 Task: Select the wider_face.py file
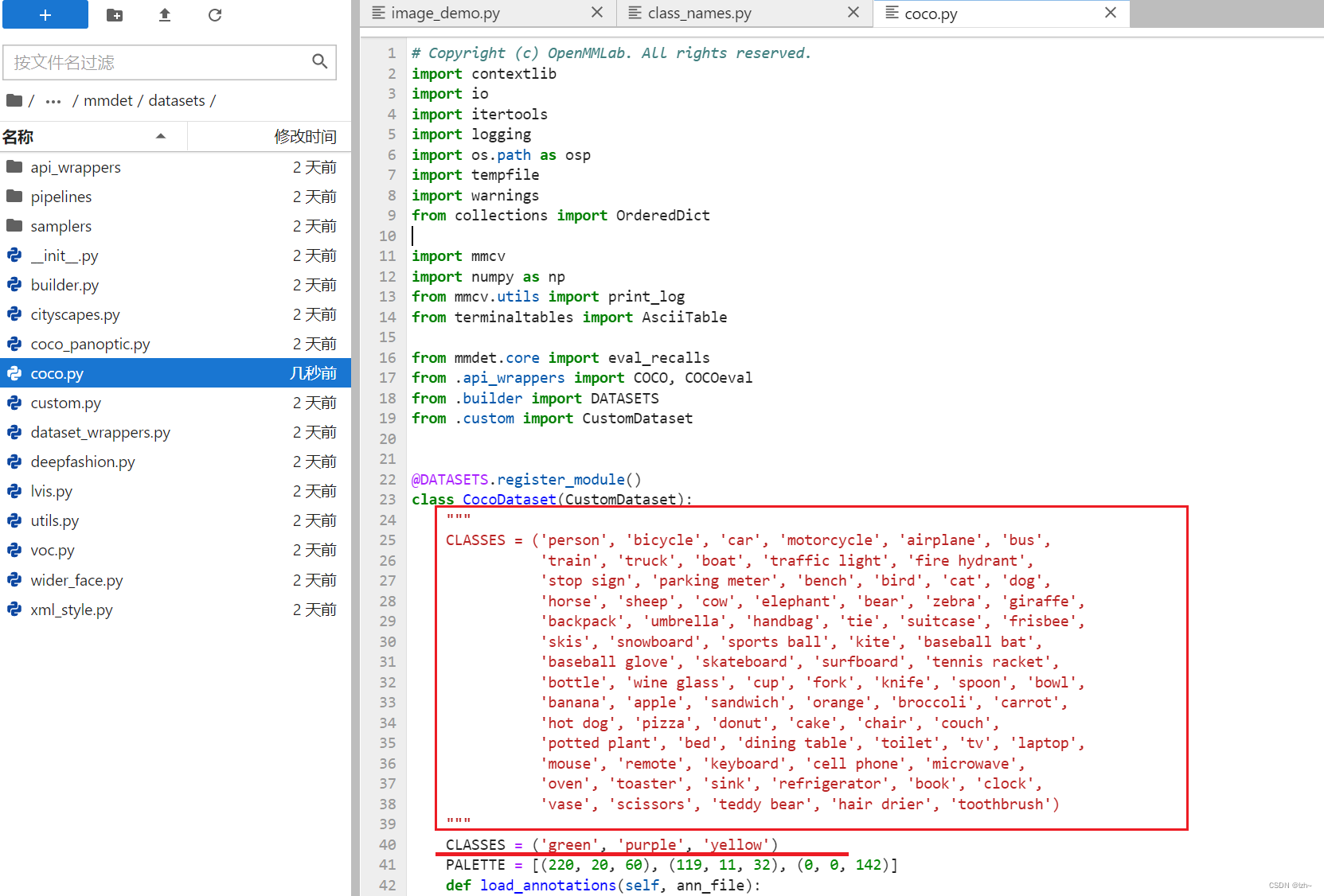coord(175,580)
